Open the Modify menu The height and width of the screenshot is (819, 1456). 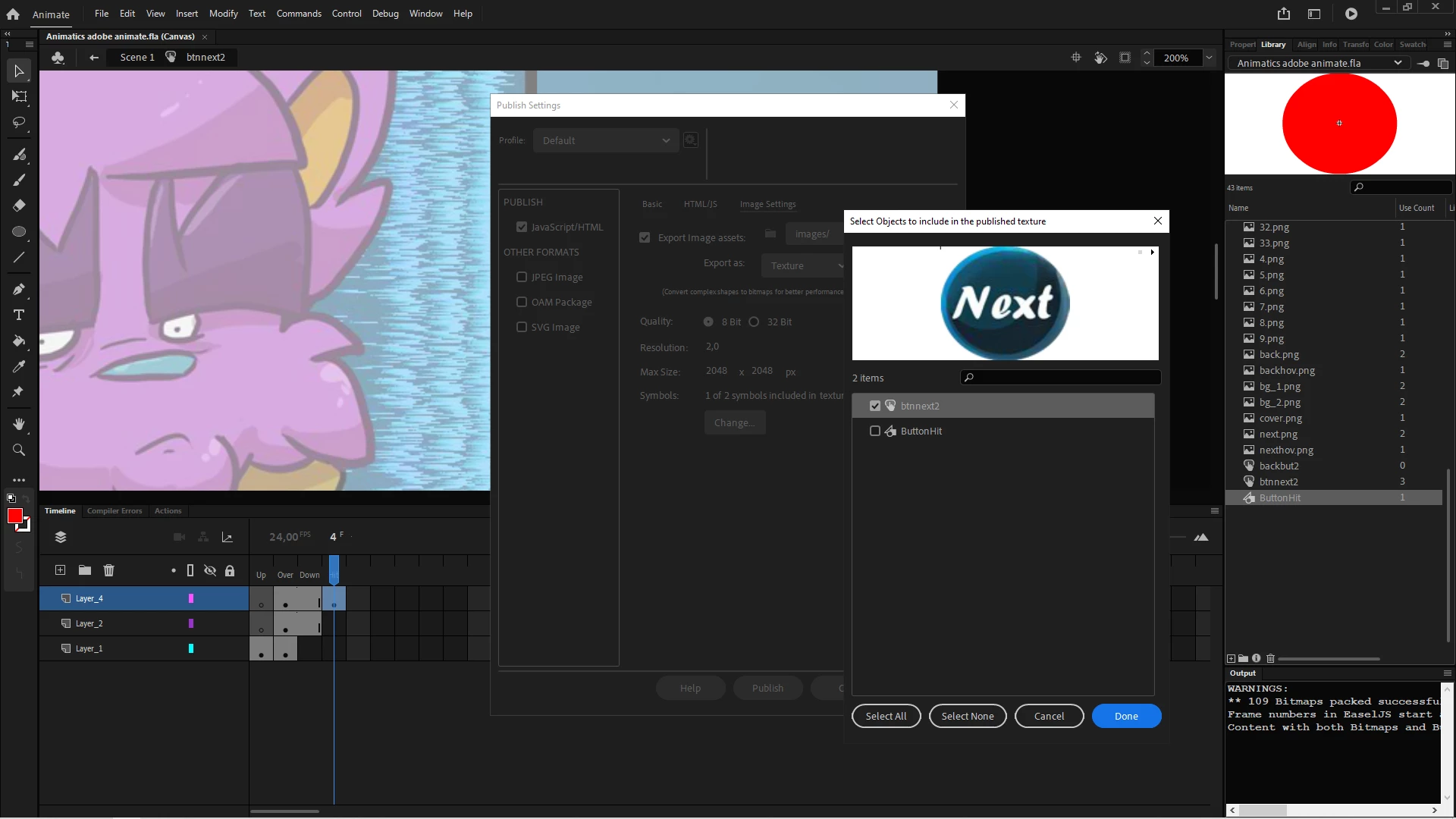[x=223, y=14]
